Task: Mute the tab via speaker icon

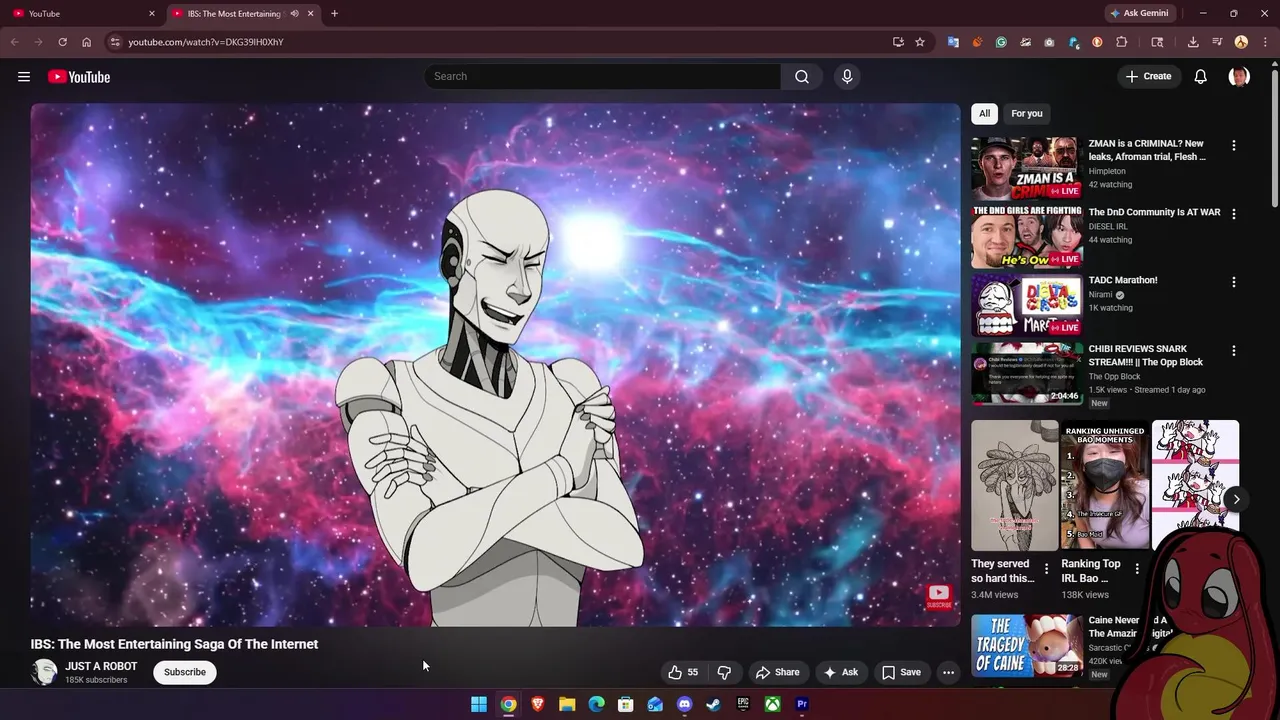Action: [294, 14]
